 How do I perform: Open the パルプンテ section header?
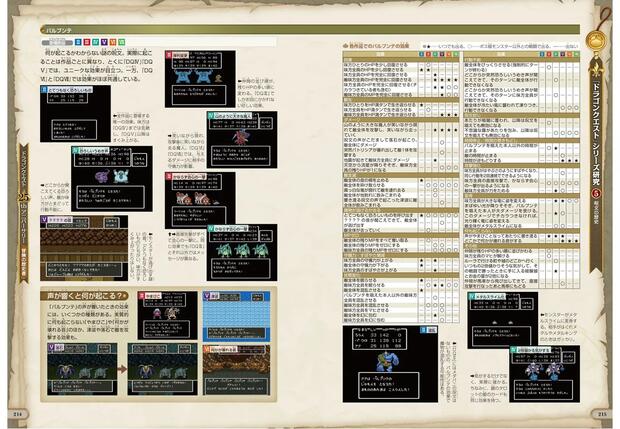click(53, 30)
